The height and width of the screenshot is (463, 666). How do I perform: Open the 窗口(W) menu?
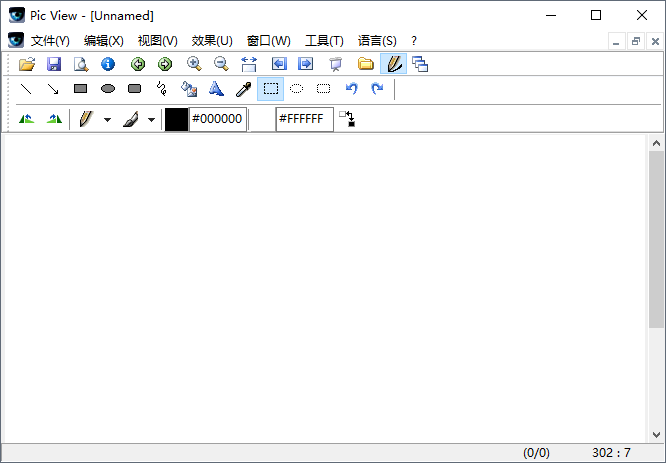(x=269, y=41)
